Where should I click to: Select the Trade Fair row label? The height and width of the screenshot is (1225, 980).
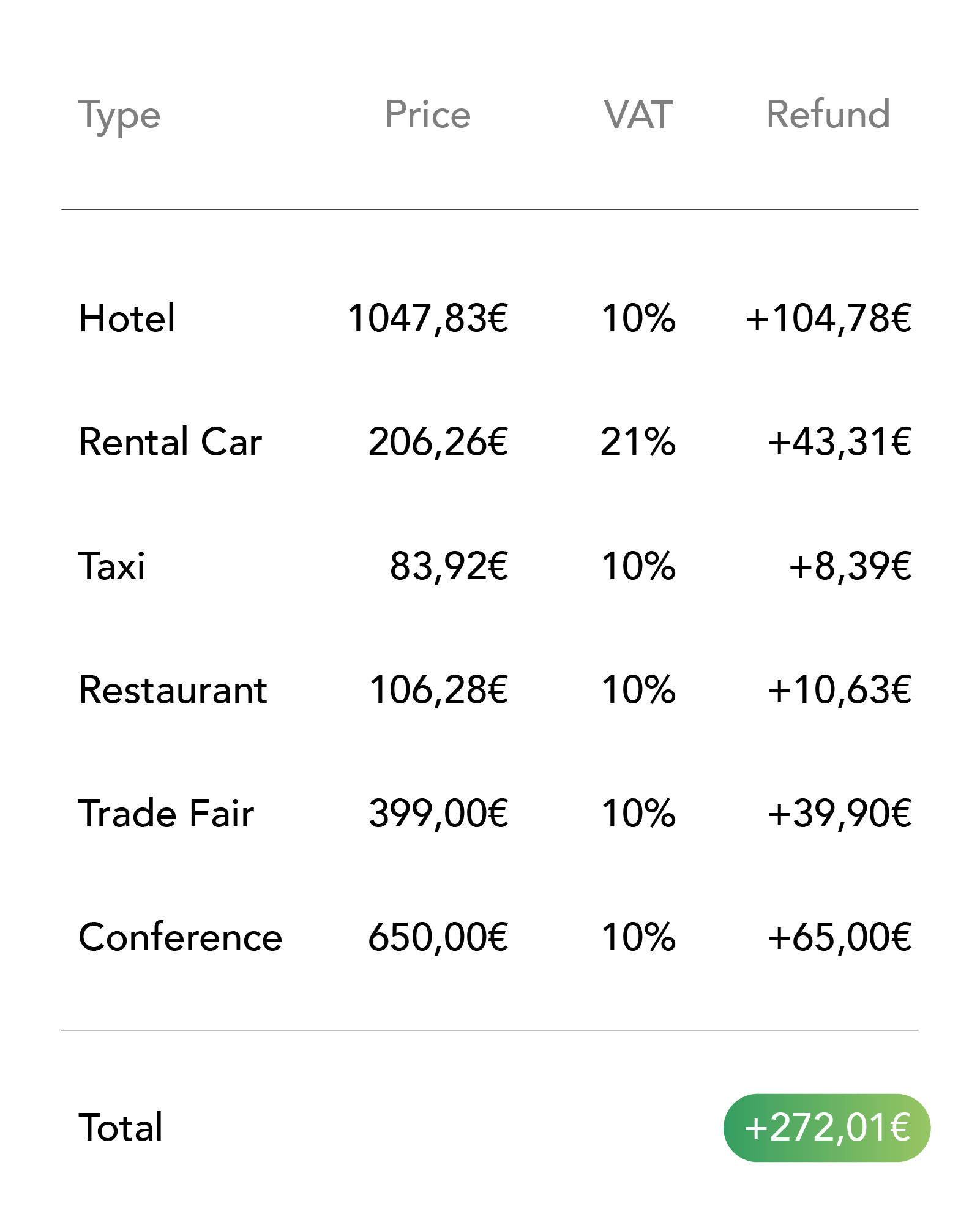[x=166, y=814]
